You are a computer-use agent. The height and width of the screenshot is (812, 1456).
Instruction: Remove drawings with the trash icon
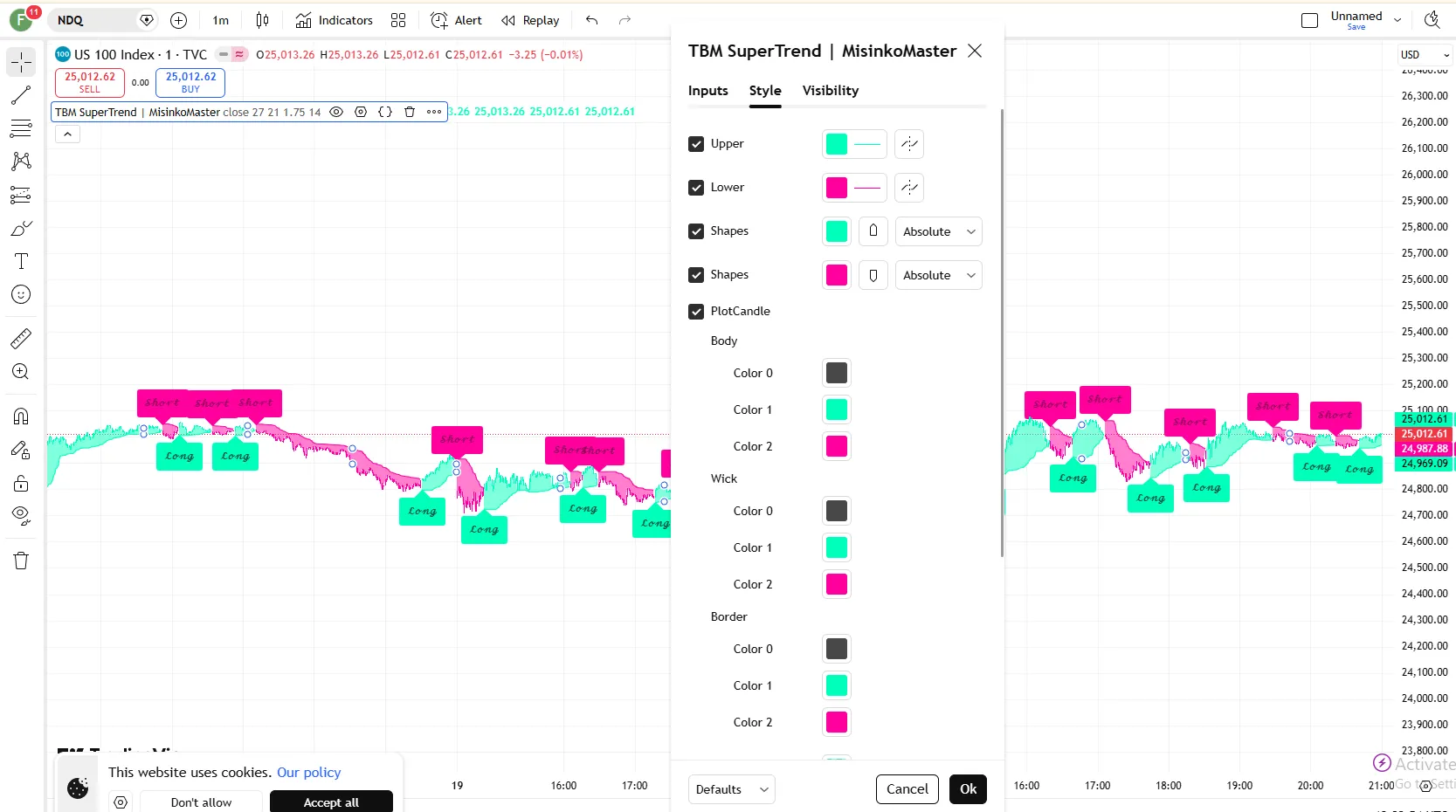click(x=21, y=561)
